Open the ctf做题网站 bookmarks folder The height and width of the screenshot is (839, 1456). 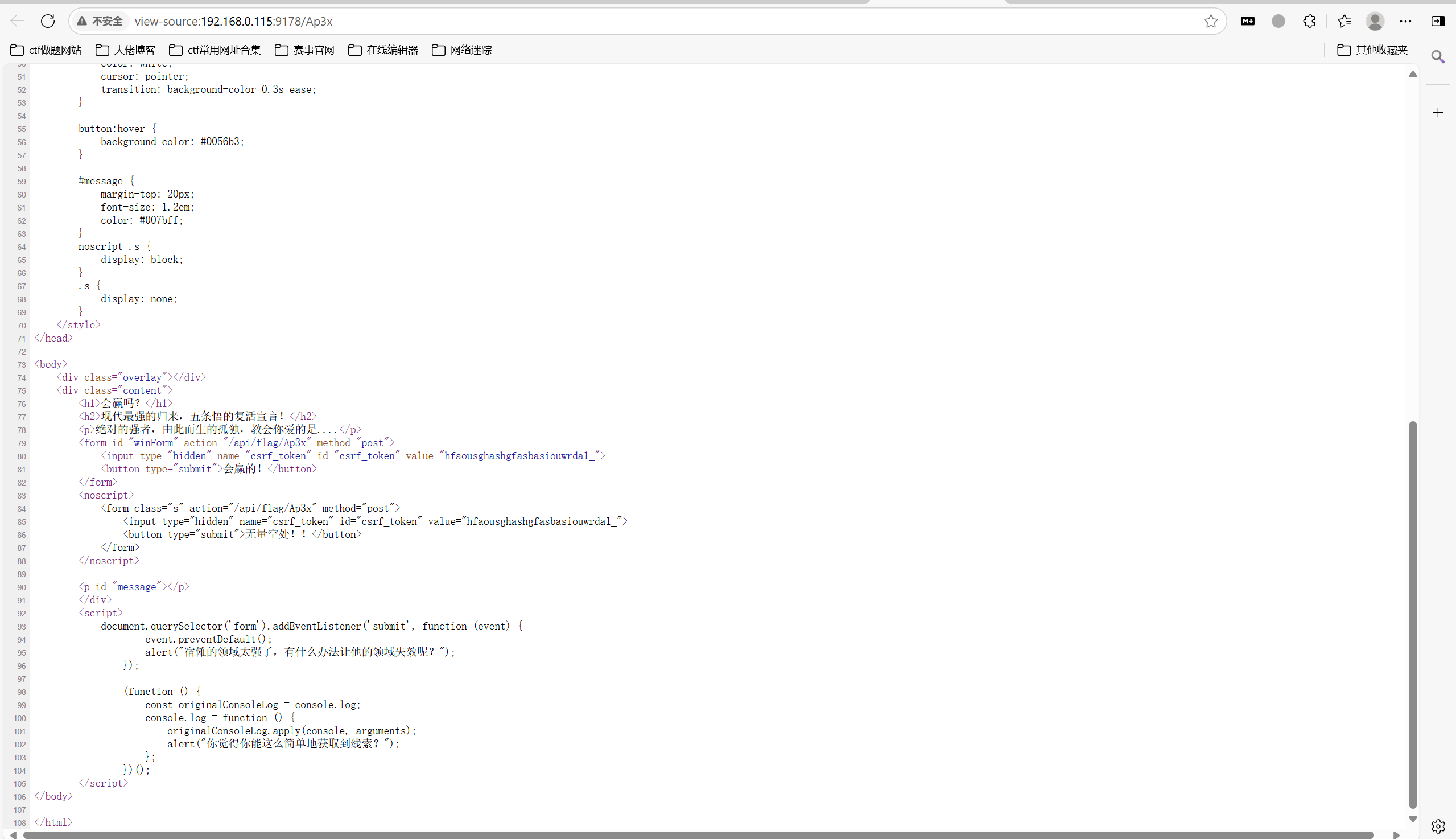click(x=46, y=50)
